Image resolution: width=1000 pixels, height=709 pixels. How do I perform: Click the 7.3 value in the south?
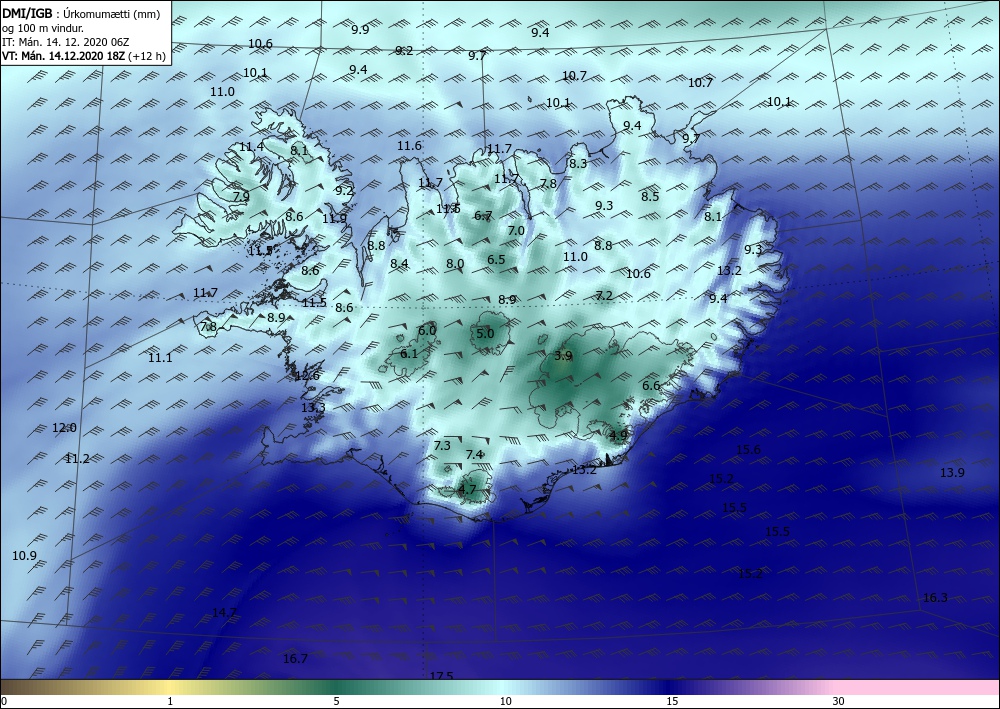tap(442, 446)
